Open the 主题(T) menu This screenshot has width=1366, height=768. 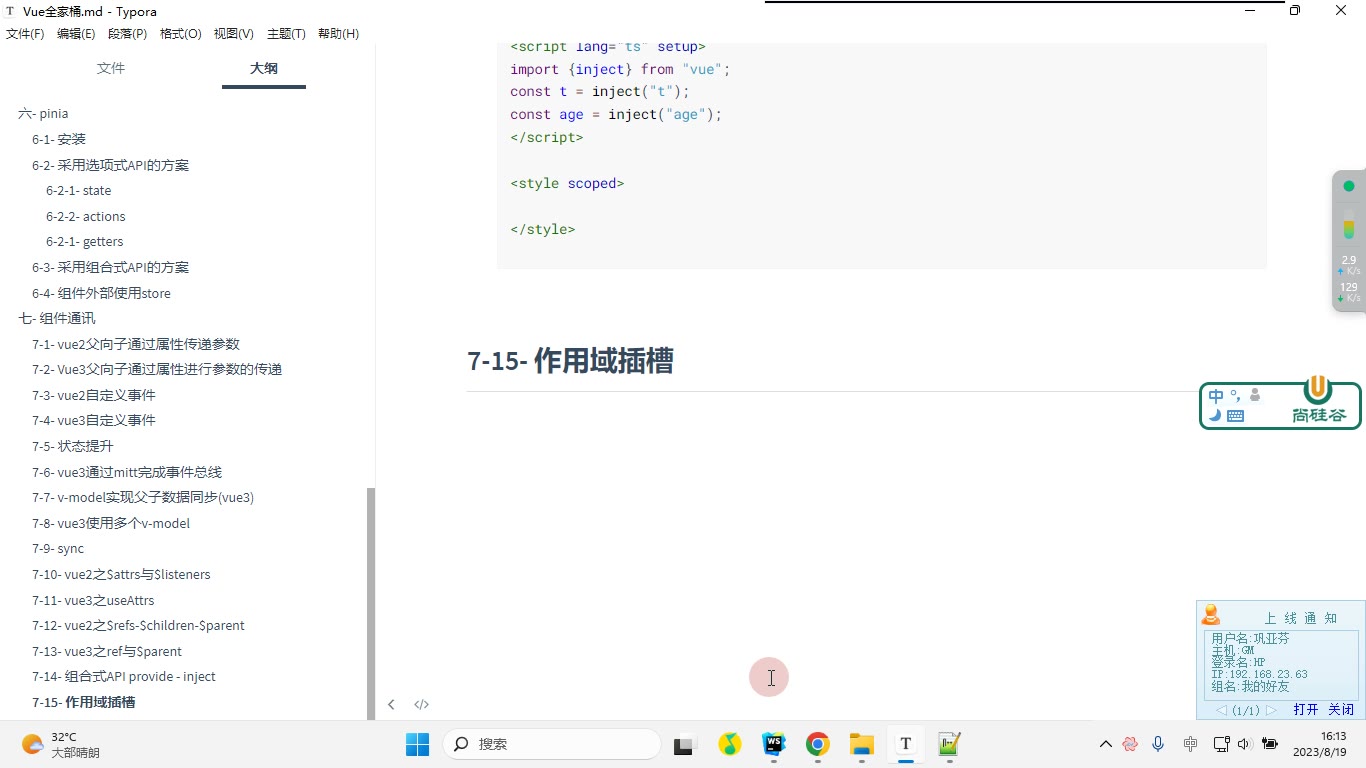(x=286, y=34)
